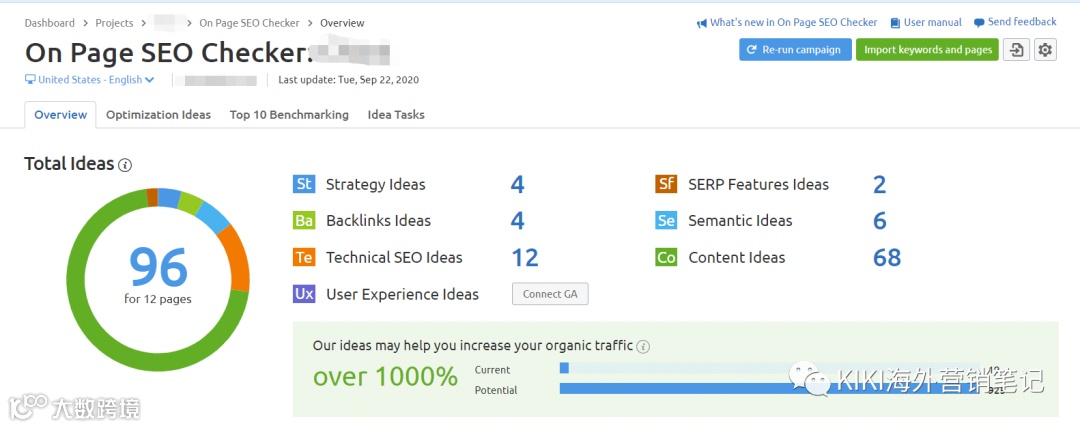Click the Current traffic bar

[x=564, y=369]
